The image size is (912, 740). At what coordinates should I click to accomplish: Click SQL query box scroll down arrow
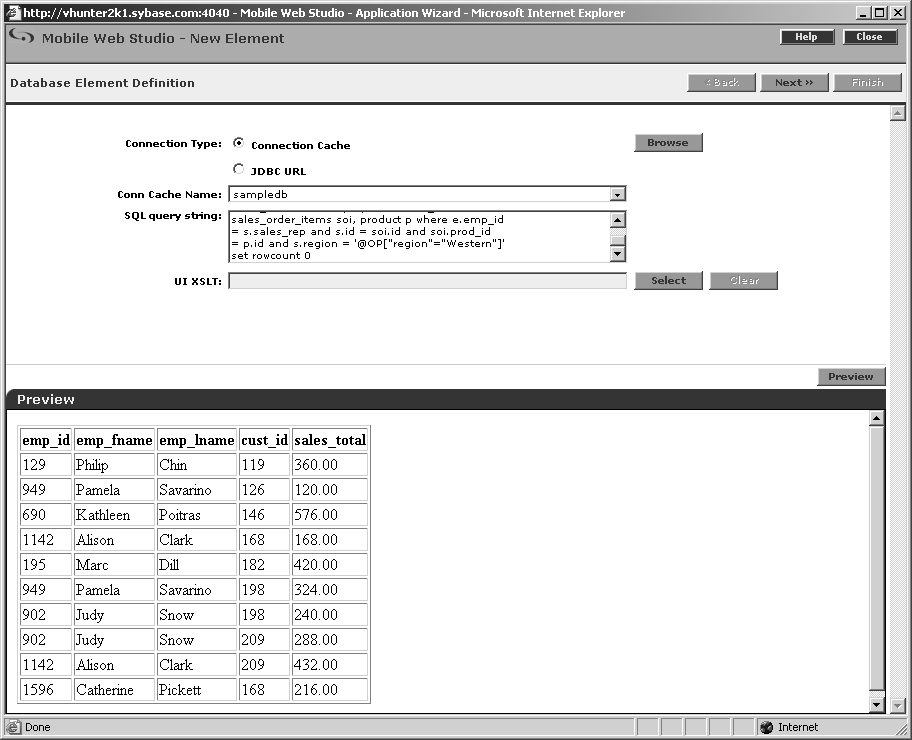click(x=618, y=254)
